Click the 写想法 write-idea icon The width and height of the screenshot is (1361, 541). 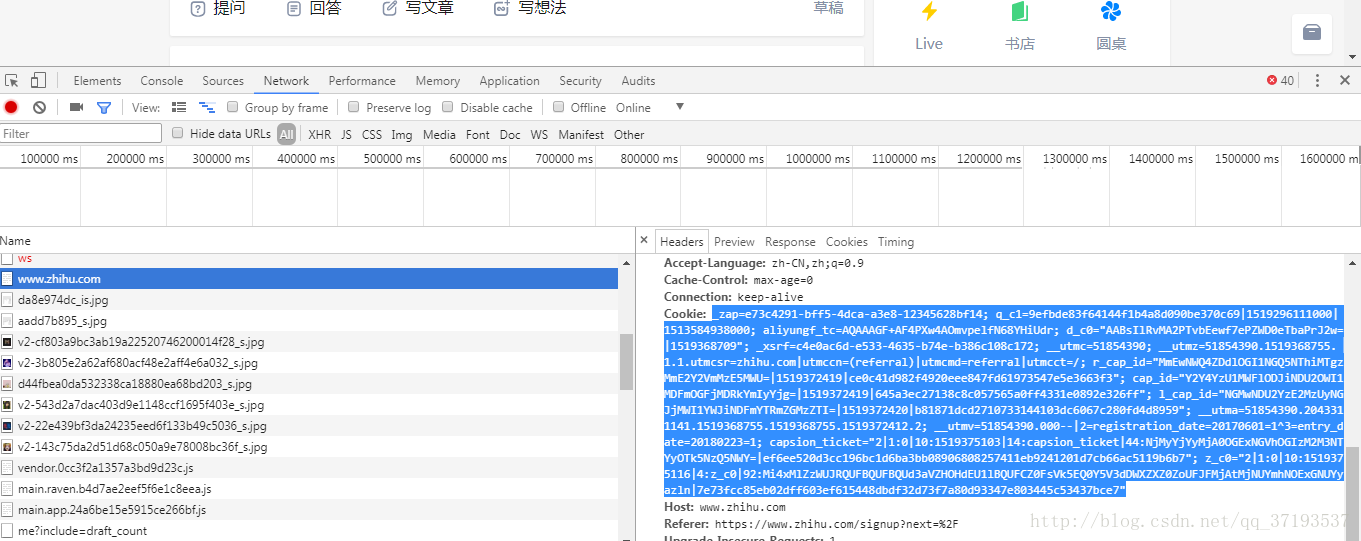[502, 8]
